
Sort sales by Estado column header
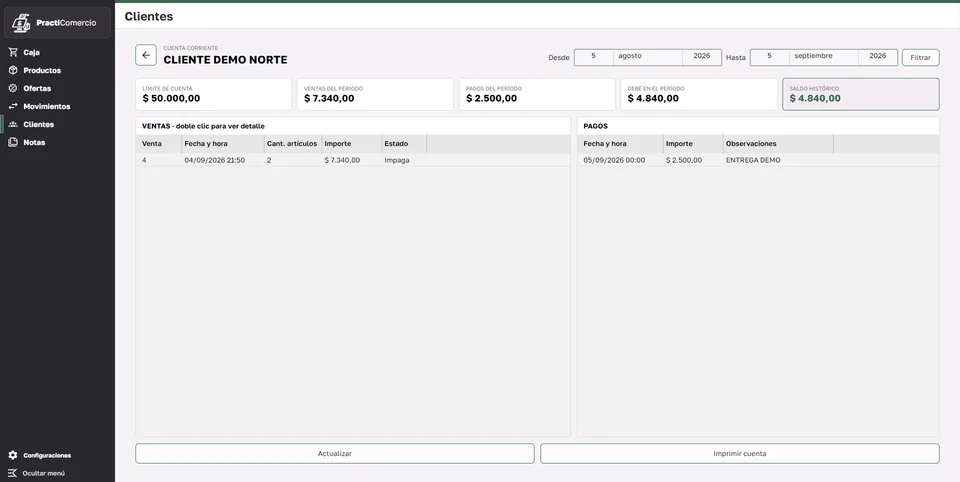coord(404,144)
